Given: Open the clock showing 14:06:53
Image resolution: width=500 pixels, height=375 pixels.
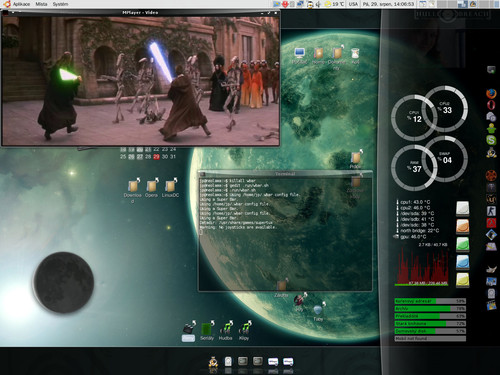Looking at the screenshot, I should coord(389,4).
